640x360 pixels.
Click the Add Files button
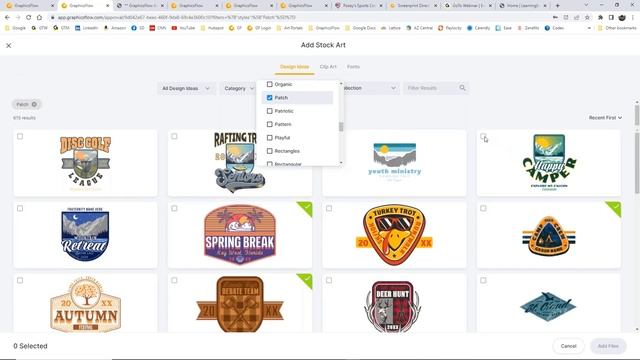point(608,346)
